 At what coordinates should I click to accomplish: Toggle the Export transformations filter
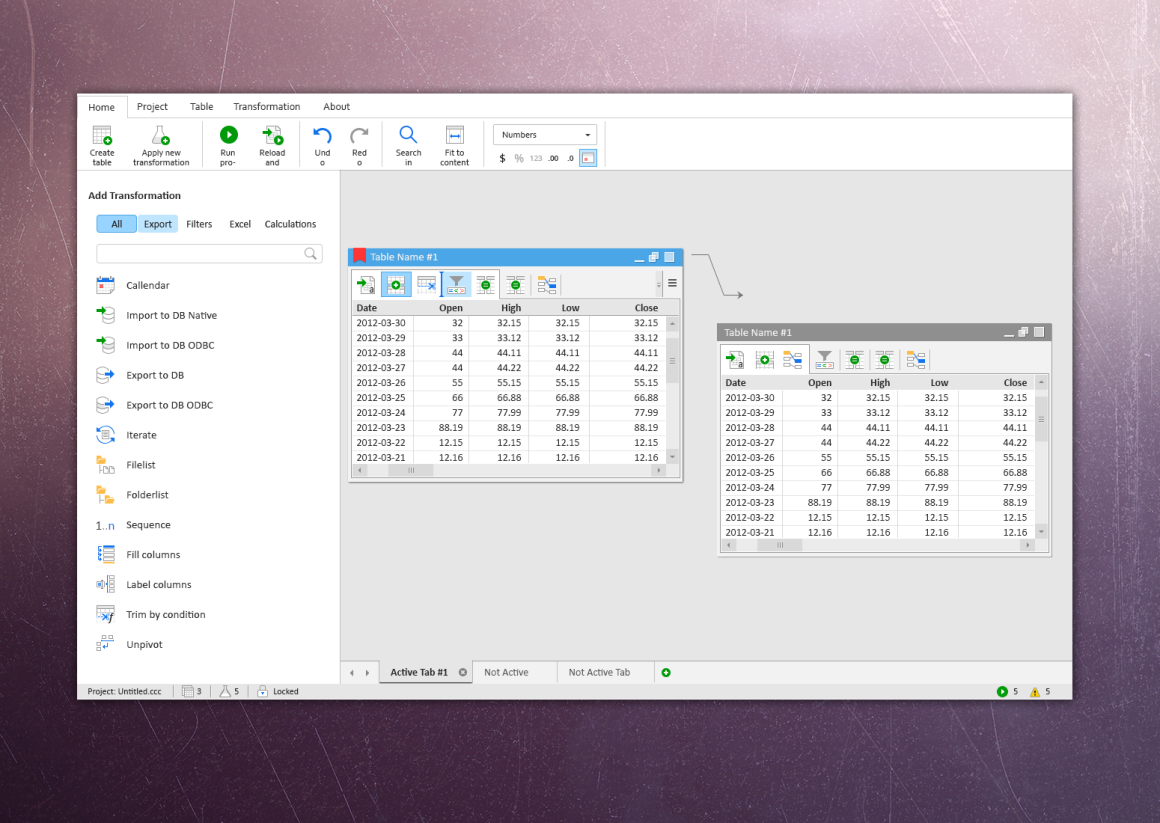pos(157,223)
